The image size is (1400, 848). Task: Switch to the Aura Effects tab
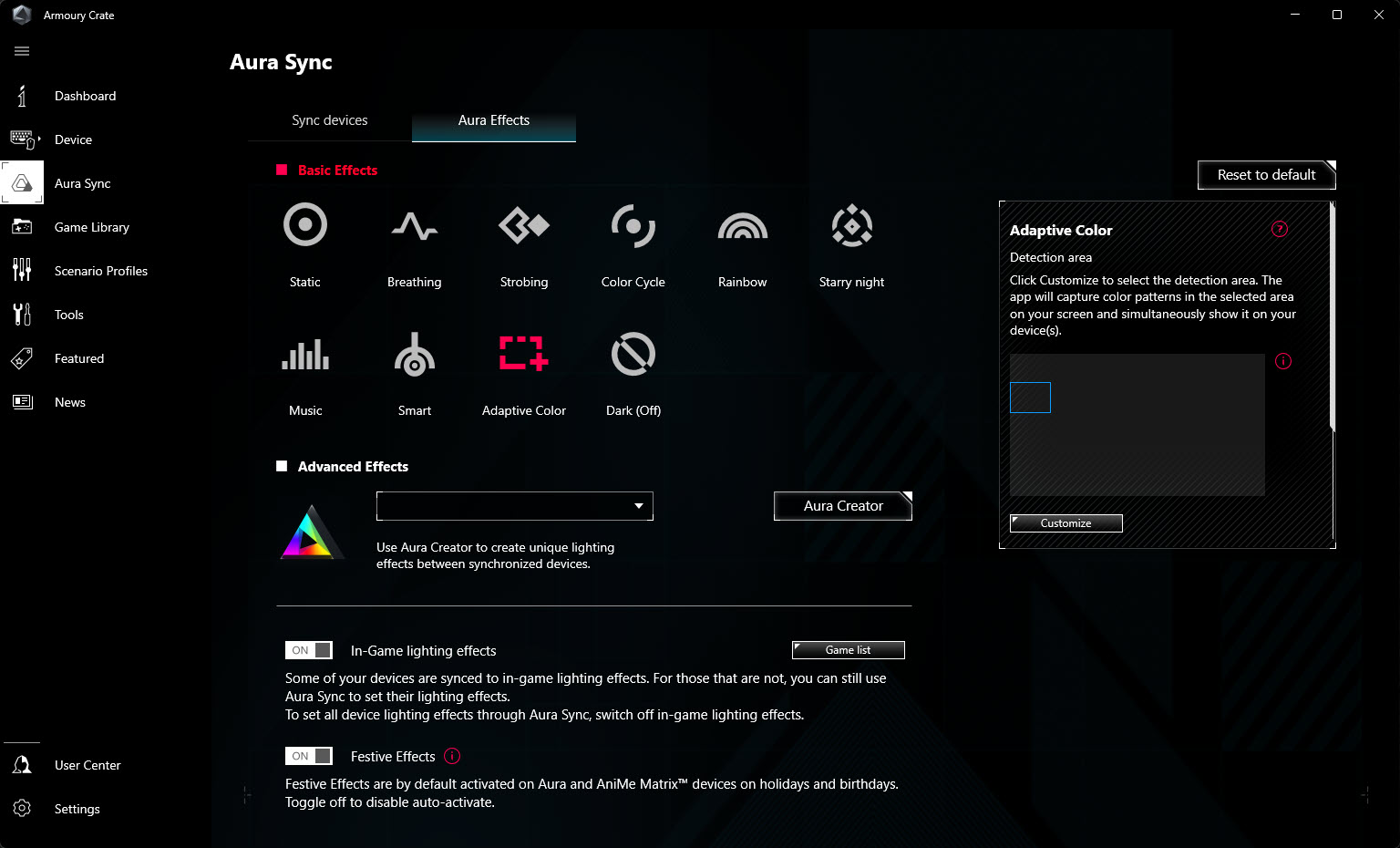point(494,120)
